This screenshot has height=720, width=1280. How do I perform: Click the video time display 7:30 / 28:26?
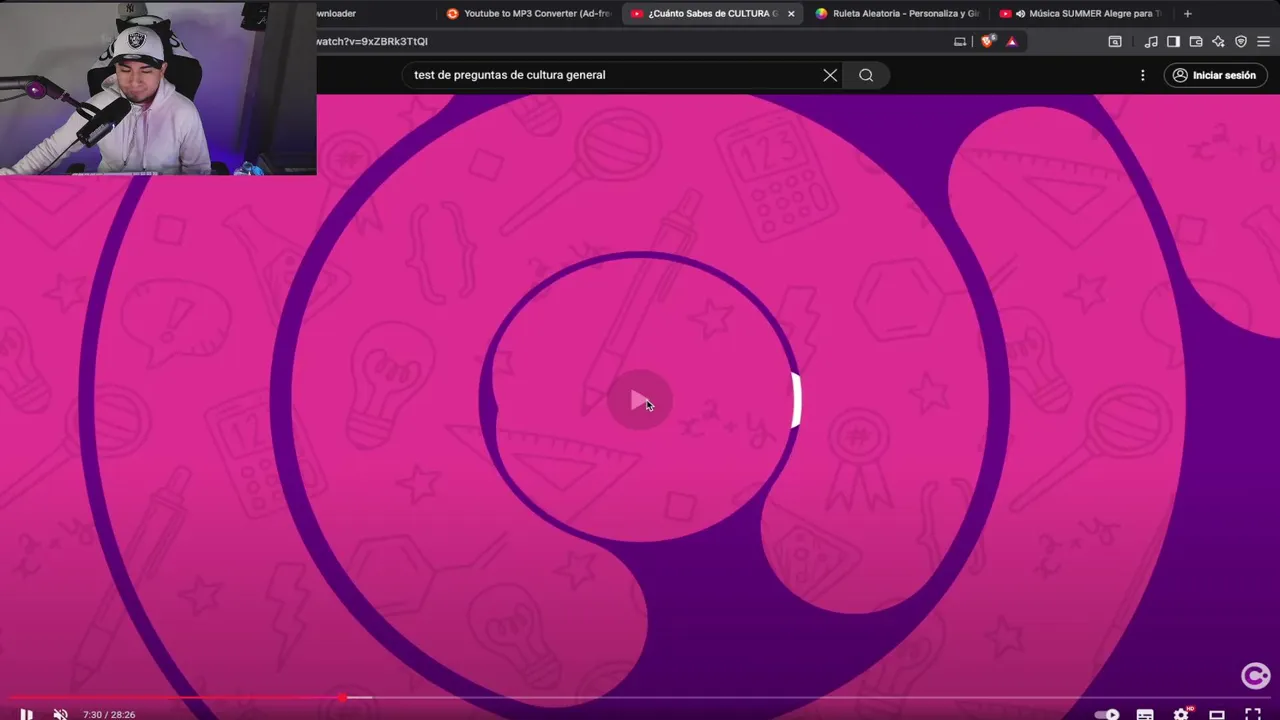(x=109, y=714)
